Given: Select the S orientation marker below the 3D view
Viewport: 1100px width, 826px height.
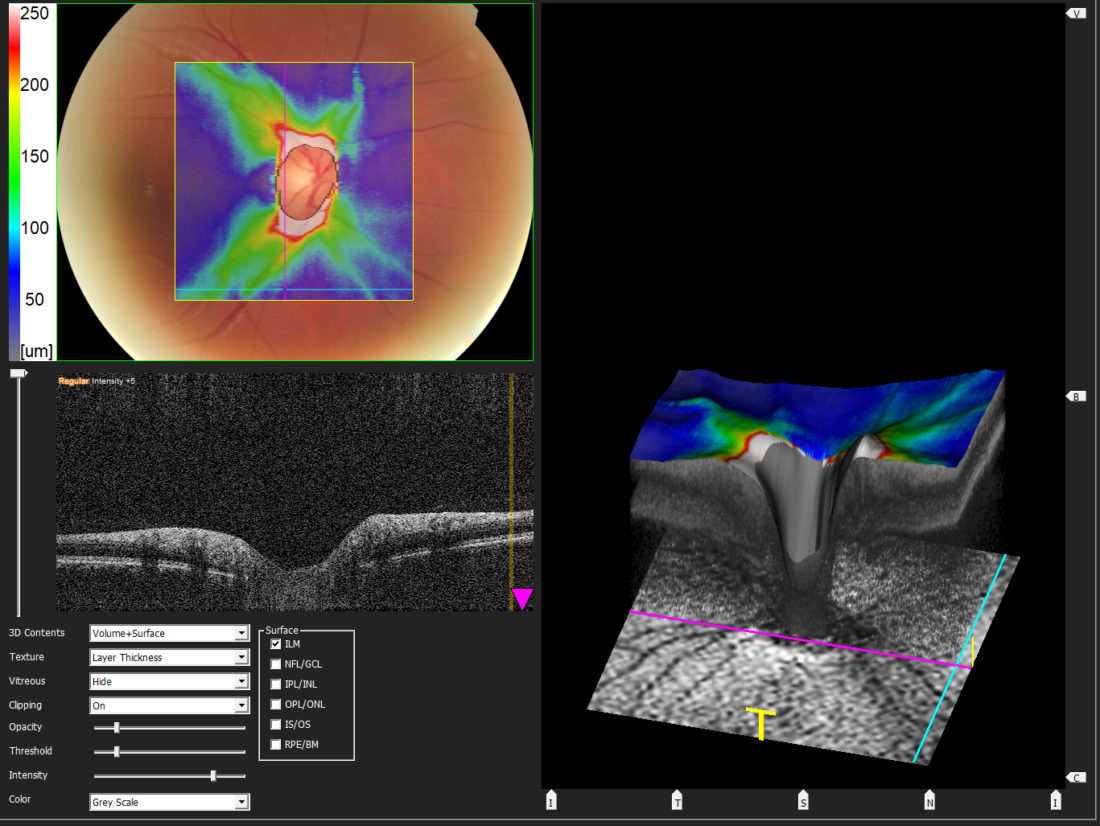Looking at the screenshot, I should click(803, 800).
